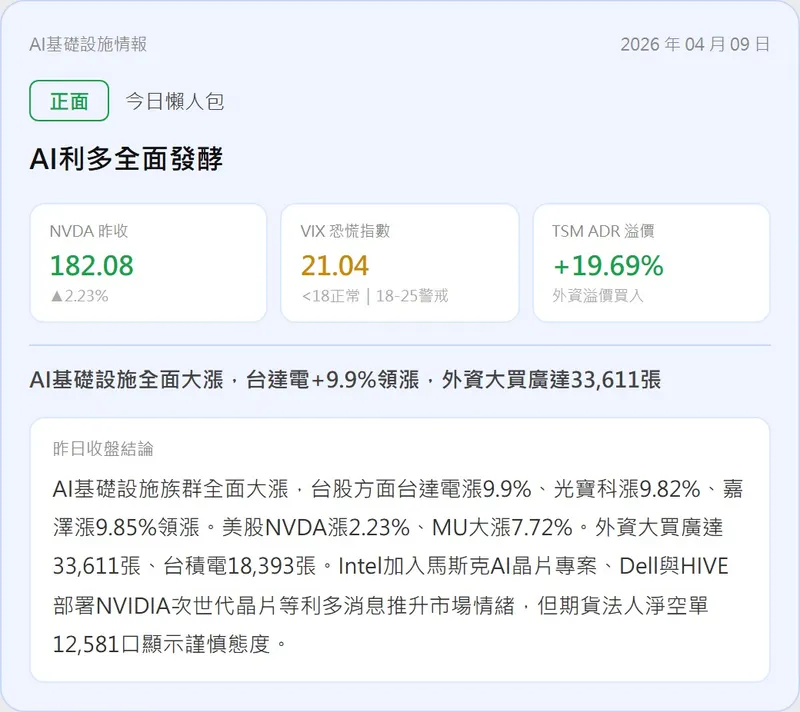
Task: Click the 外資溢價買入 caption
Action: pos(598,296)
